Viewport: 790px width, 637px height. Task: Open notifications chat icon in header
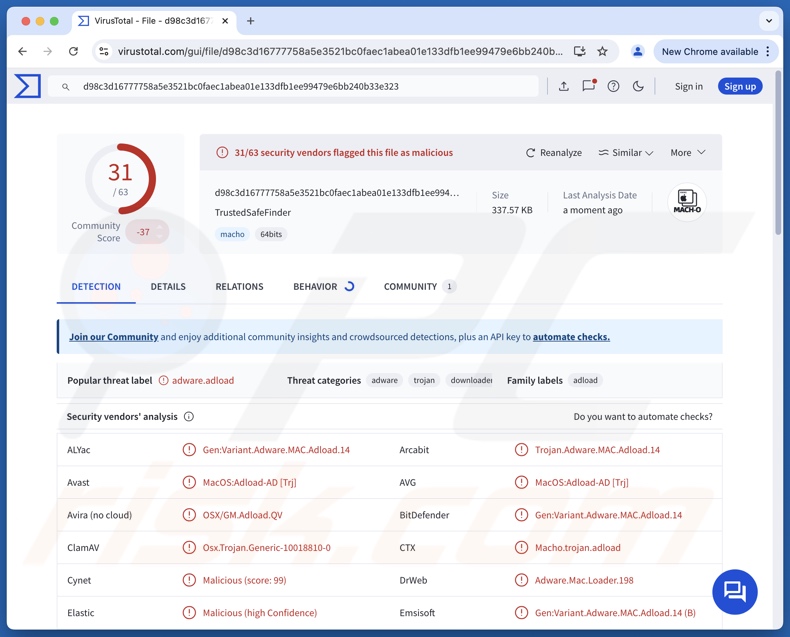[x=588, y=86]
